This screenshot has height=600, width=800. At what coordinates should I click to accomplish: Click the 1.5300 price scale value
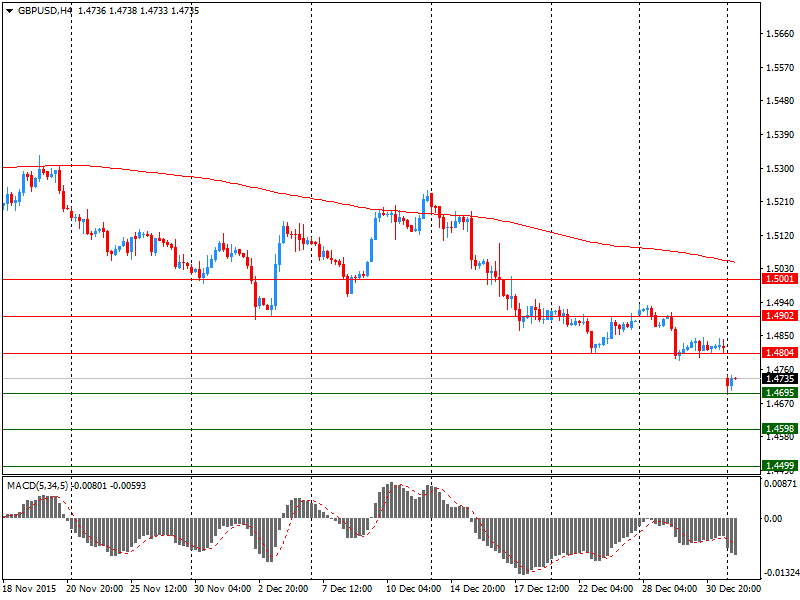780,168
